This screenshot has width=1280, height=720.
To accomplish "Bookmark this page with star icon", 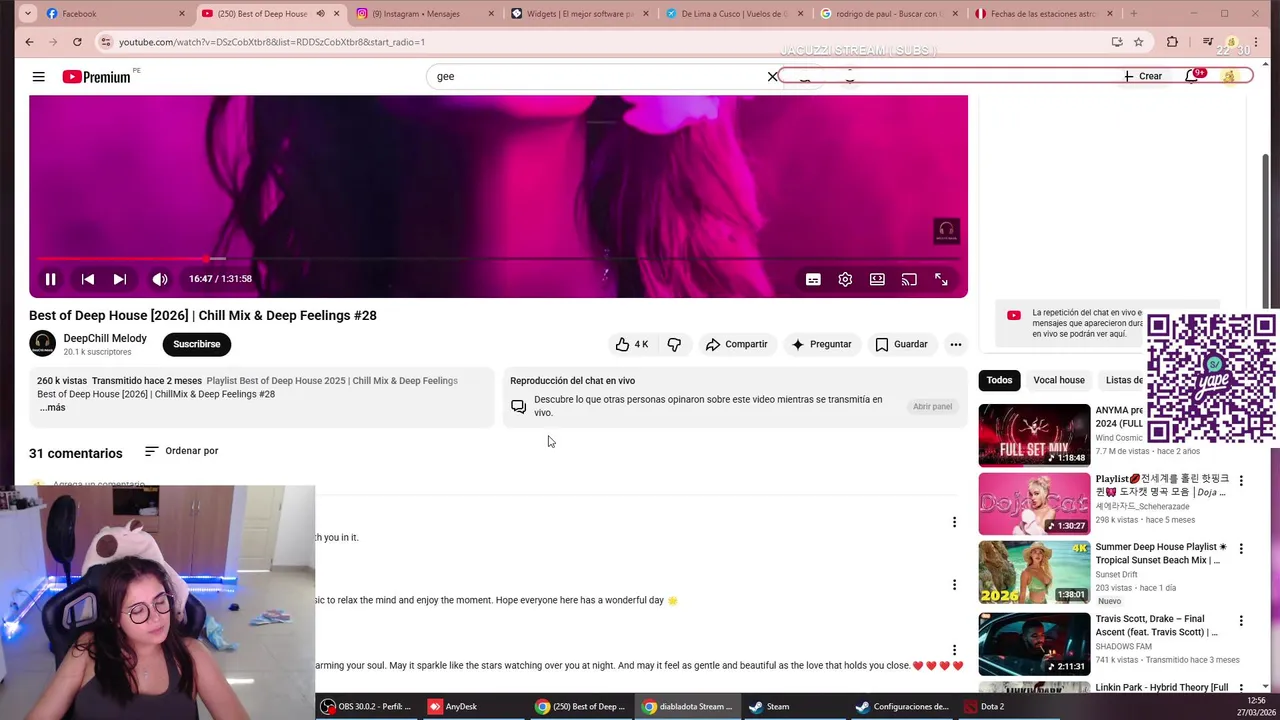I will 1138,42.
